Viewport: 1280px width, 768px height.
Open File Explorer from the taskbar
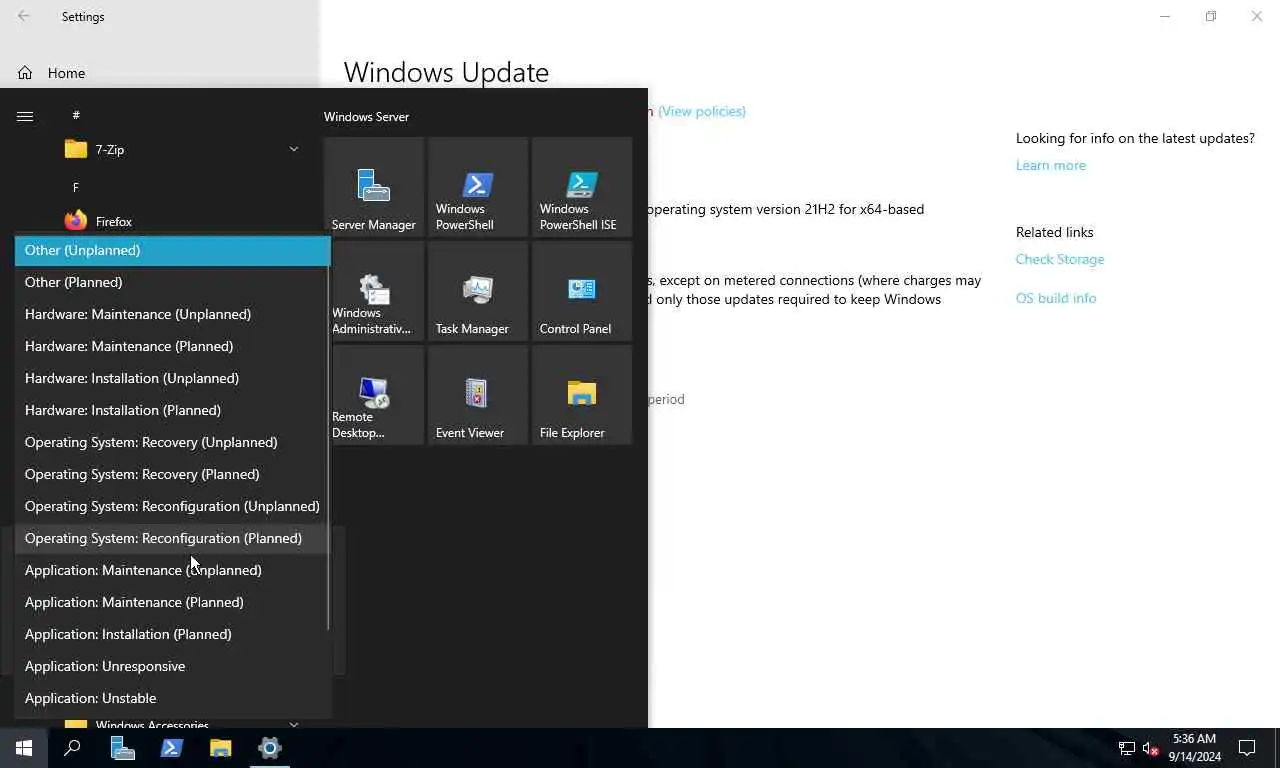click(220, 748)
